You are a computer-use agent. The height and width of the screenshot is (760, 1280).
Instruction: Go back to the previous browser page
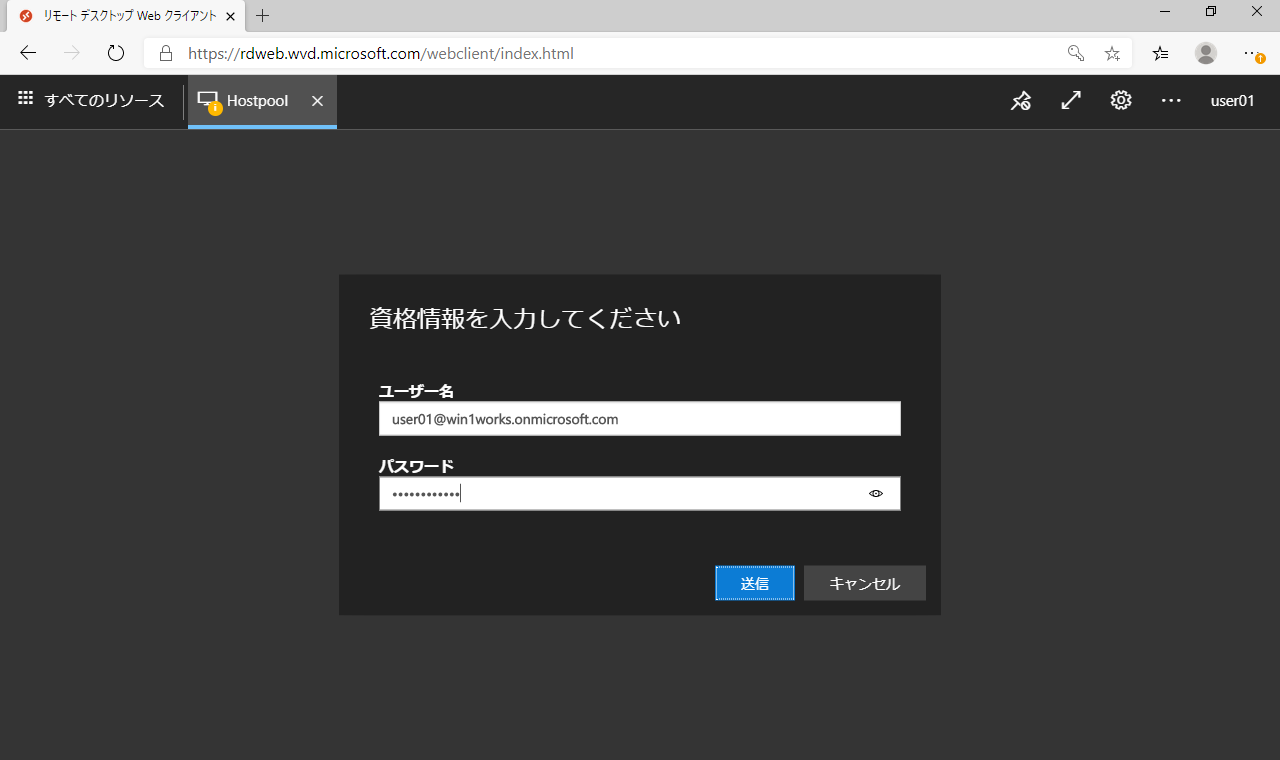coord(28,53)
